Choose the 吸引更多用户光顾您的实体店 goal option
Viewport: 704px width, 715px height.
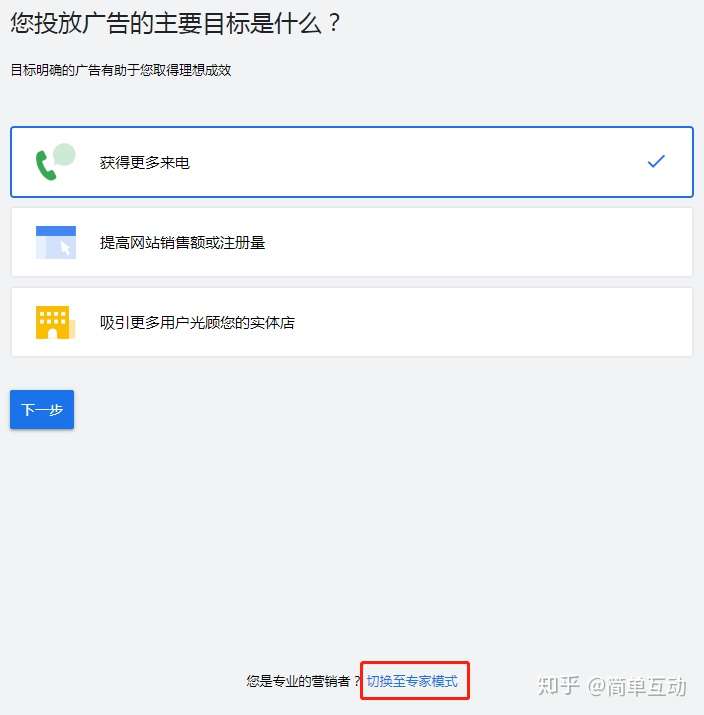tap(352, 322)
